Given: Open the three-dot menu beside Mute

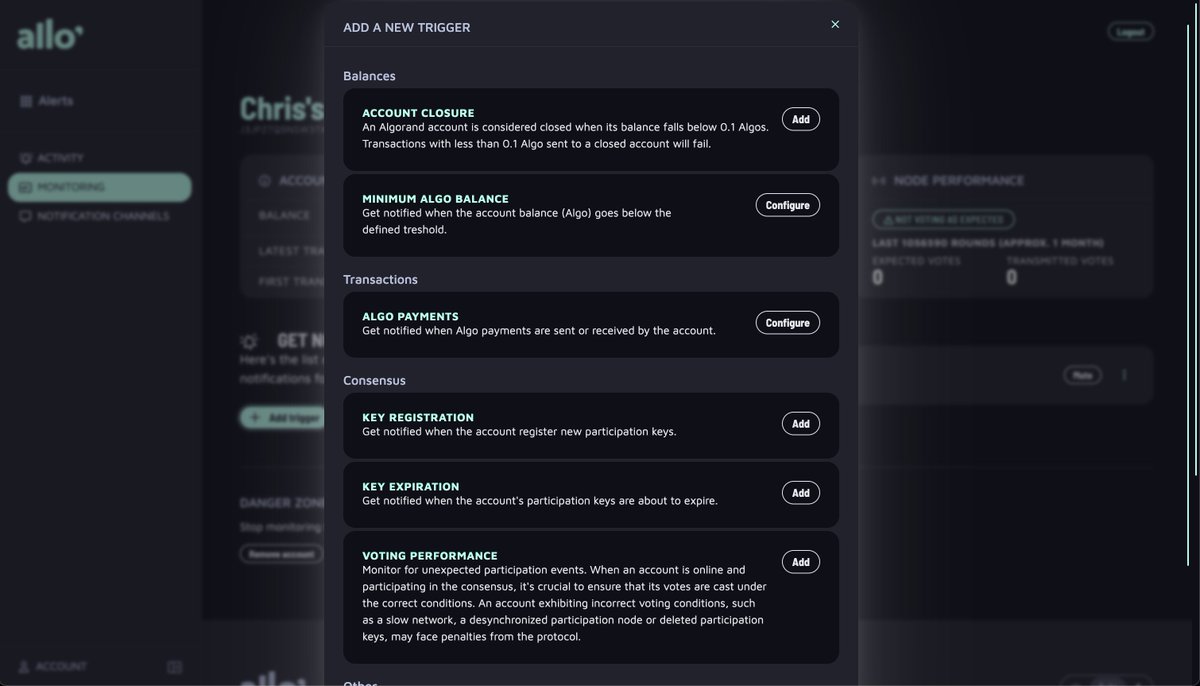Looking at the screenshot, I should (x=1124, y=375).
